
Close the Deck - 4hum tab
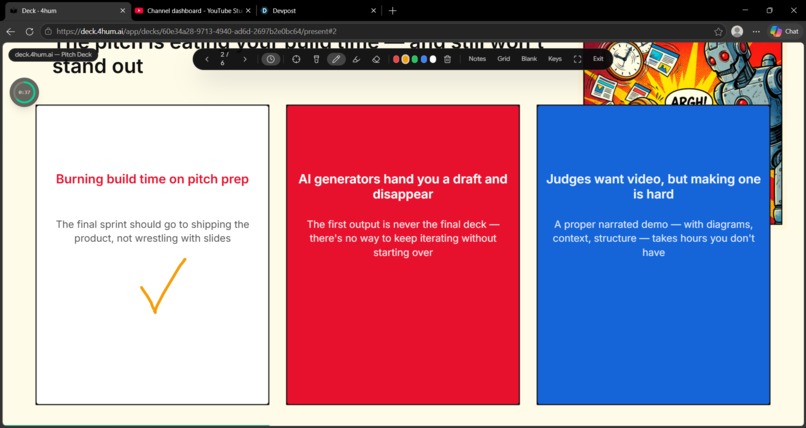pyautogui.click(x=122, y=10)
